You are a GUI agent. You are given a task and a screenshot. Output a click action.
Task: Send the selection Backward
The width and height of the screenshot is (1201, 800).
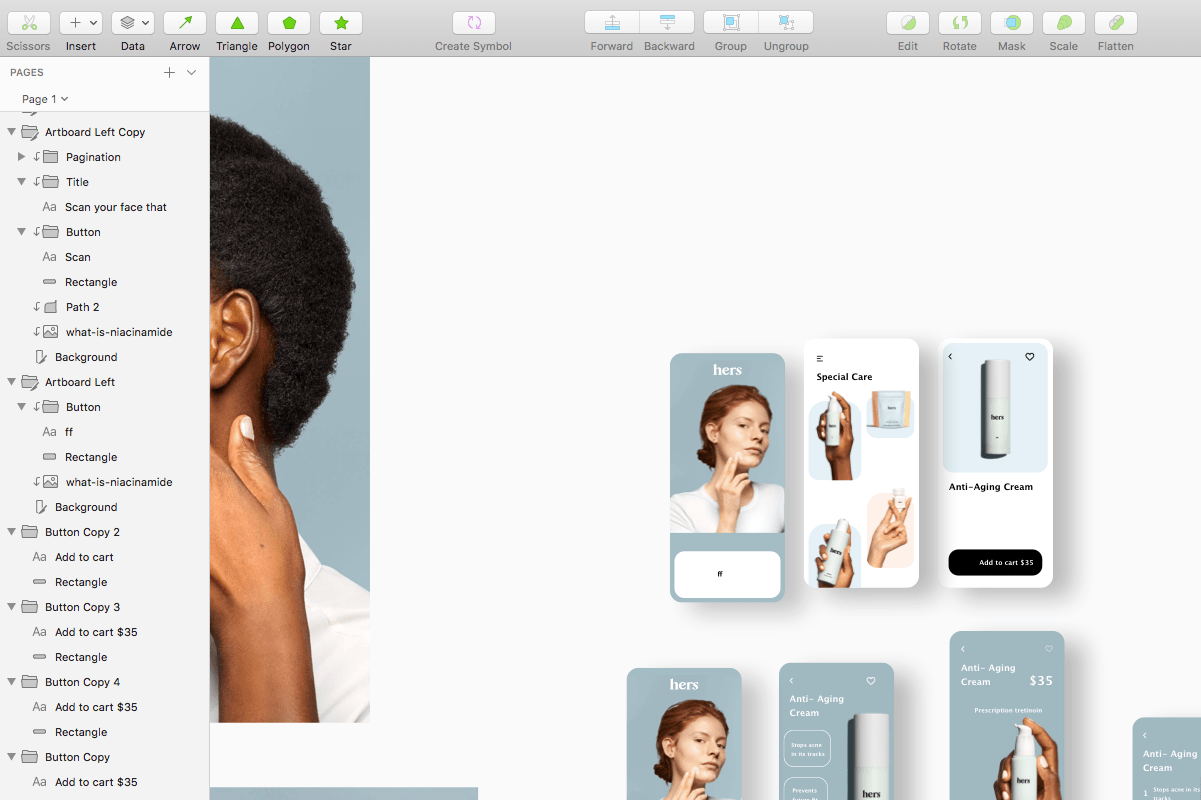[x=668, y=23]
